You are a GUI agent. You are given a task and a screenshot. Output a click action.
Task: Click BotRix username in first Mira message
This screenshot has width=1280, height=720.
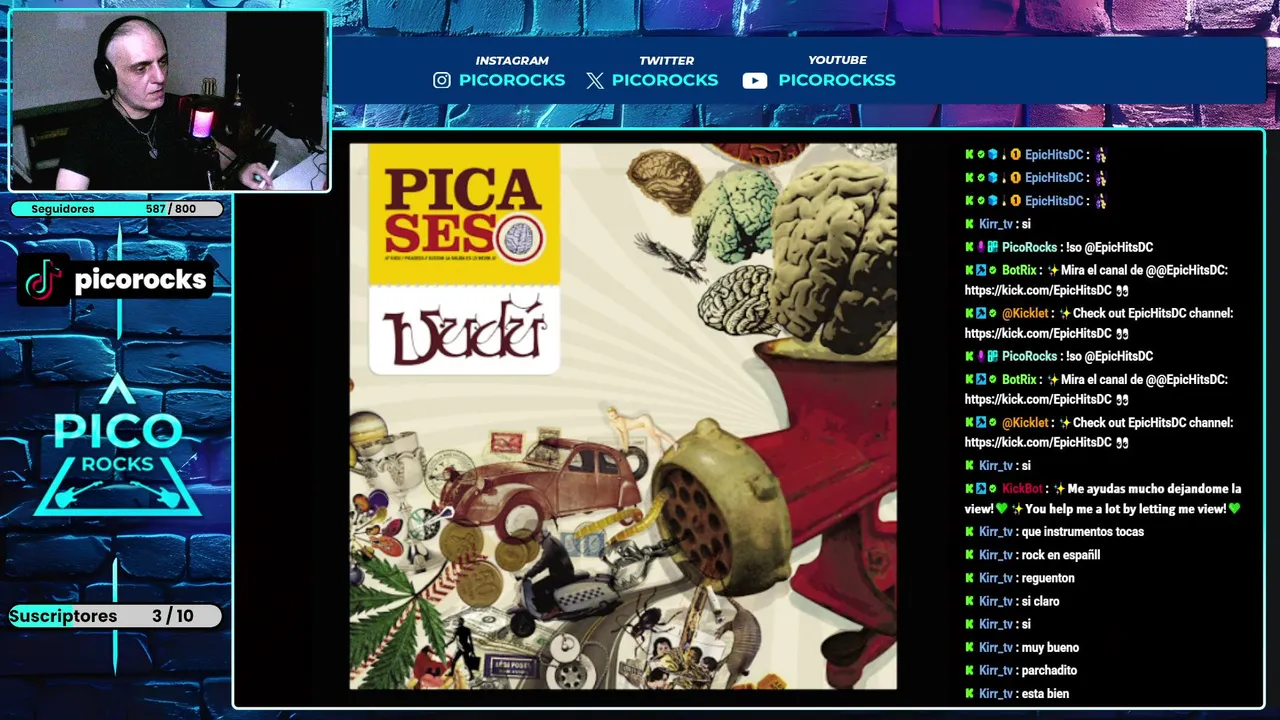[1019, 270]
